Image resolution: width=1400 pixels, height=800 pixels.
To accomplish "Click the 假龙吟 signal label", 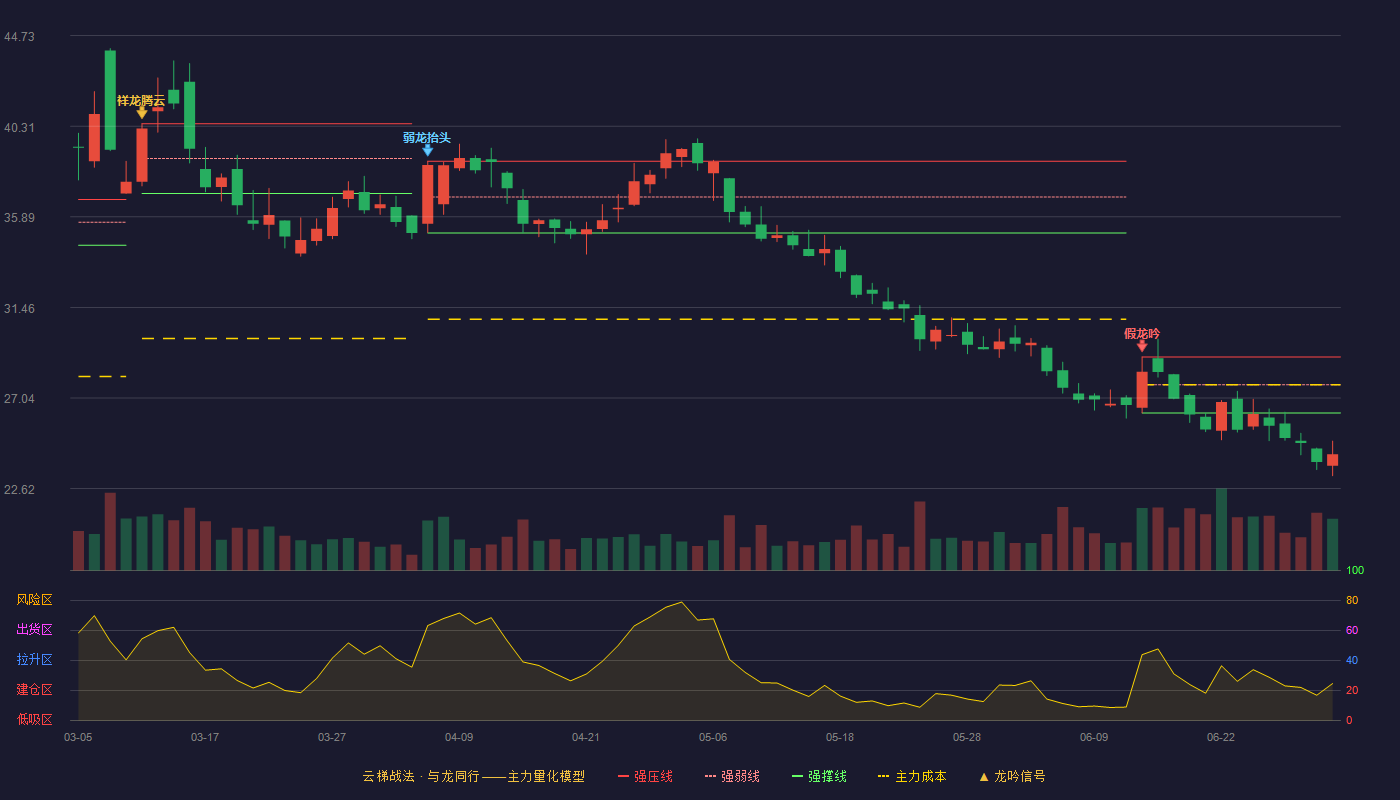I will pos(1142,333).
